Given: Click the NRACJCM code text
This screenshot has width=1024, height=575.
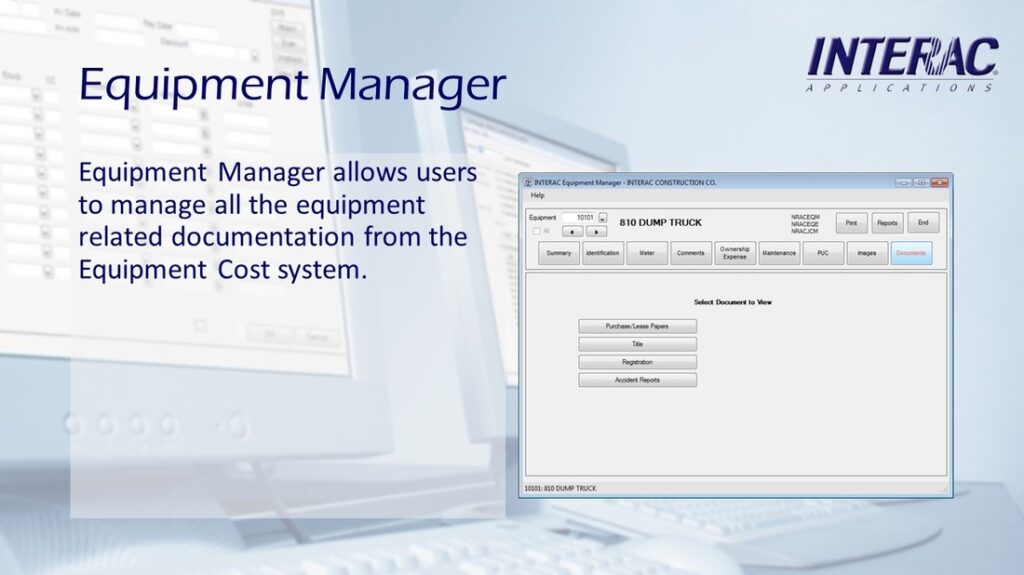Looking at the screenshot, I should [805, 231].
